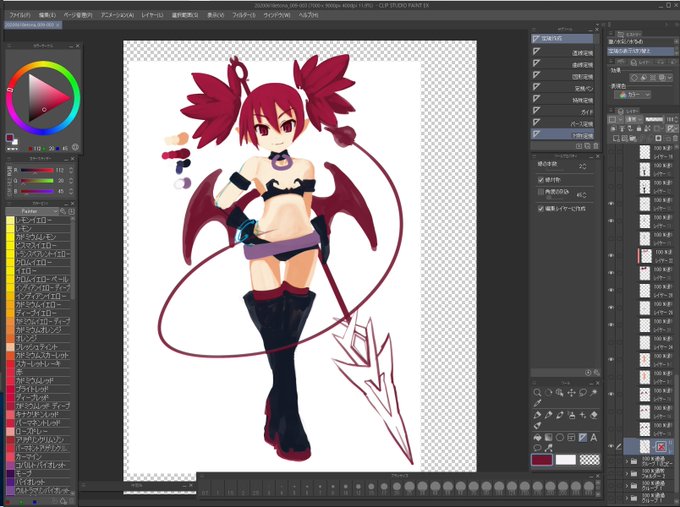Select the 曲線定規 sub tool
680x507 pixels.
tap(562, 65)
